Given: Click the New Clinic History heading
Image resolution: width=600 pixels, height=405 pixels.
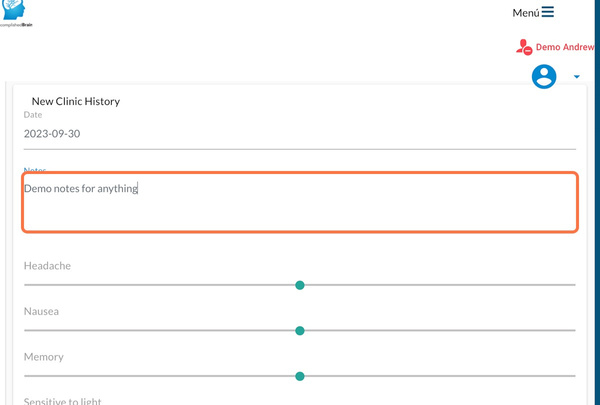Looking at the screenshot, I should (x=76, y=101).
